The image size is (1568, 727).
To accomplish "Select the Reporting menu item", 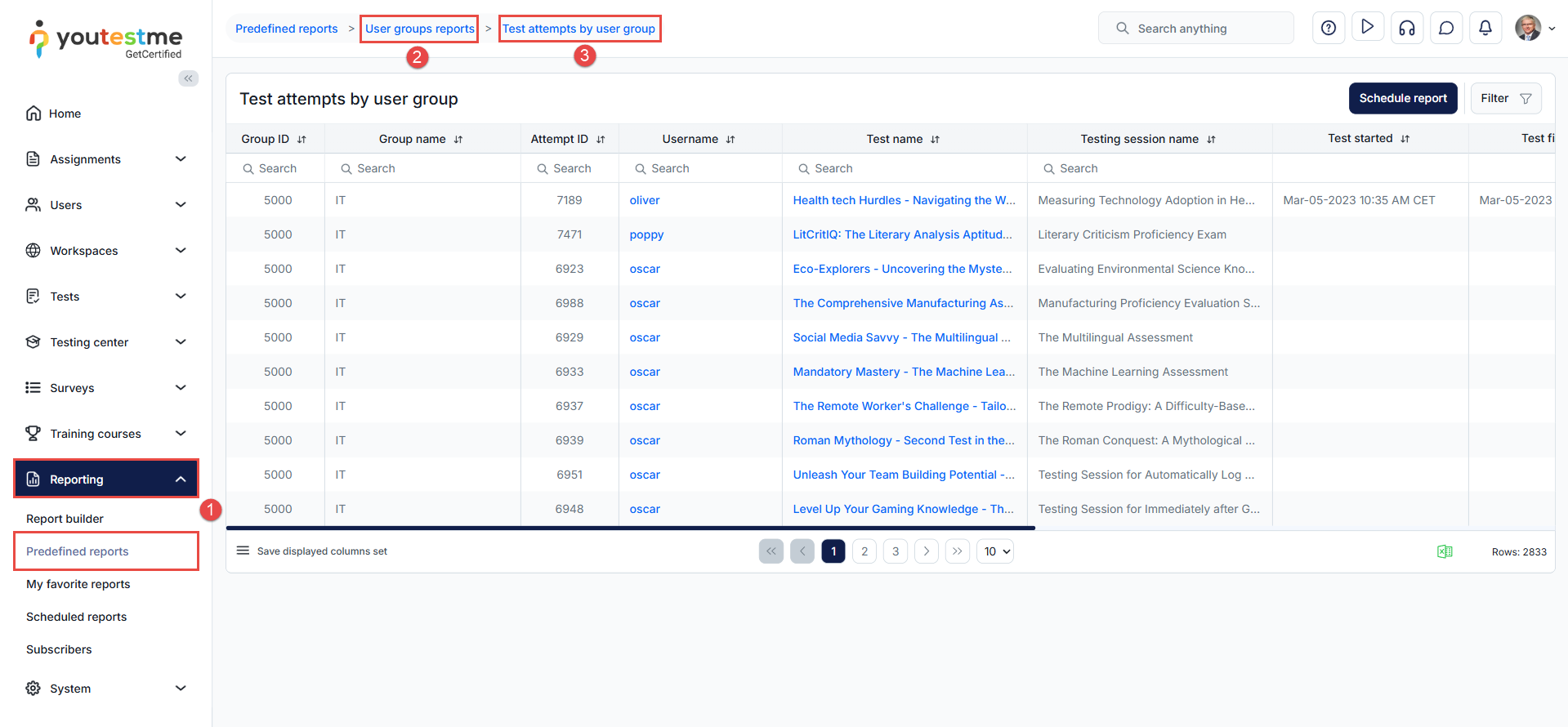I will click(x=106, y=479).
